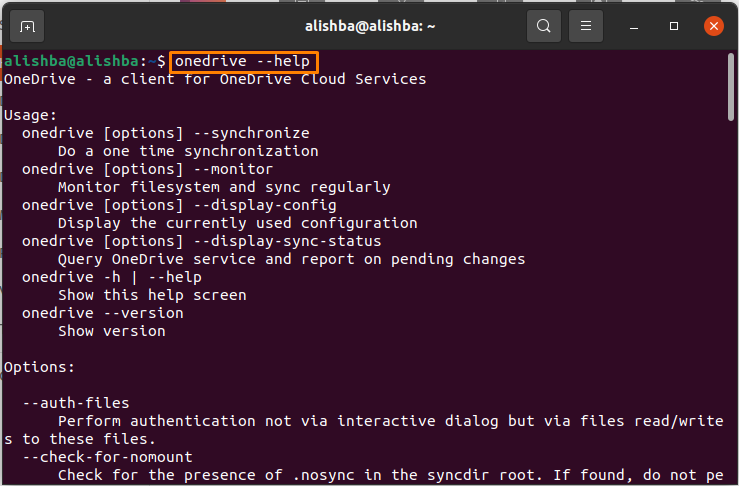739x486 pixels.
Task: Click the --display-config usage line
Action: pyautogui.click(x=179, y=206)
